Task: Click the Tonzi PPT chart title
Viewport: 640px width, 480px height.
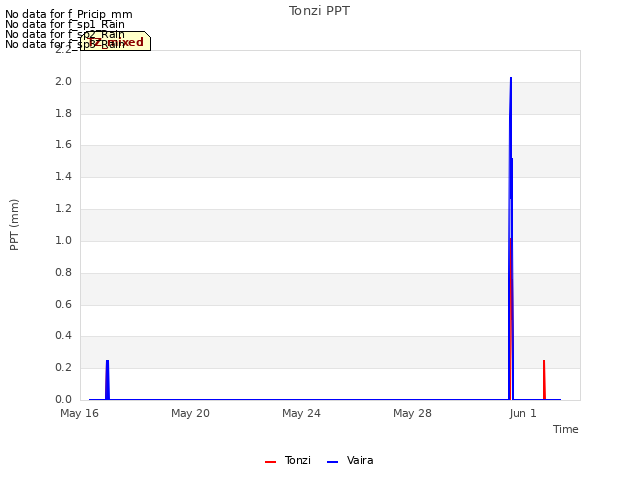Action: click(319, 11)
